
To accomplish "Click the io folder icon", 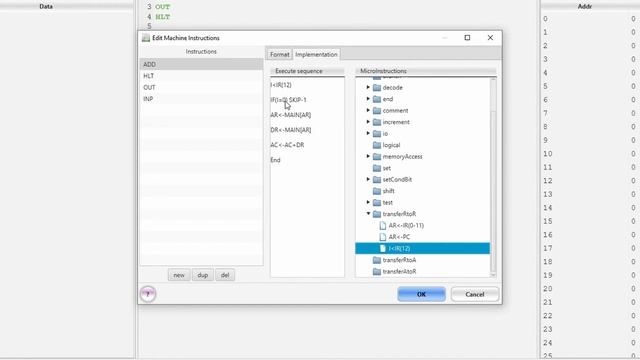I will (377, 133).
